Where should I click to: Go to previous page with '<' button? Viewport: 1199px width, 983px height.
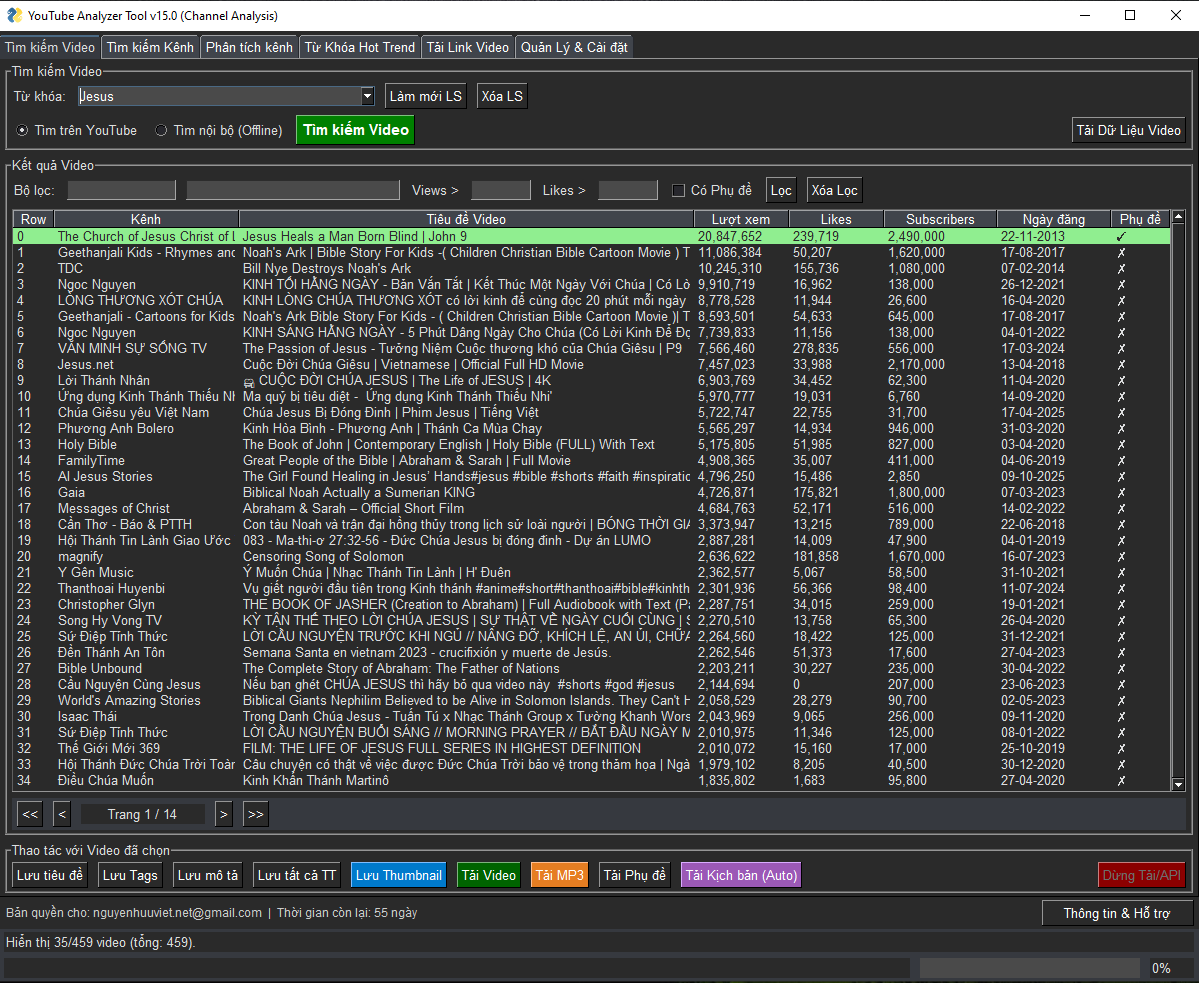63,814
